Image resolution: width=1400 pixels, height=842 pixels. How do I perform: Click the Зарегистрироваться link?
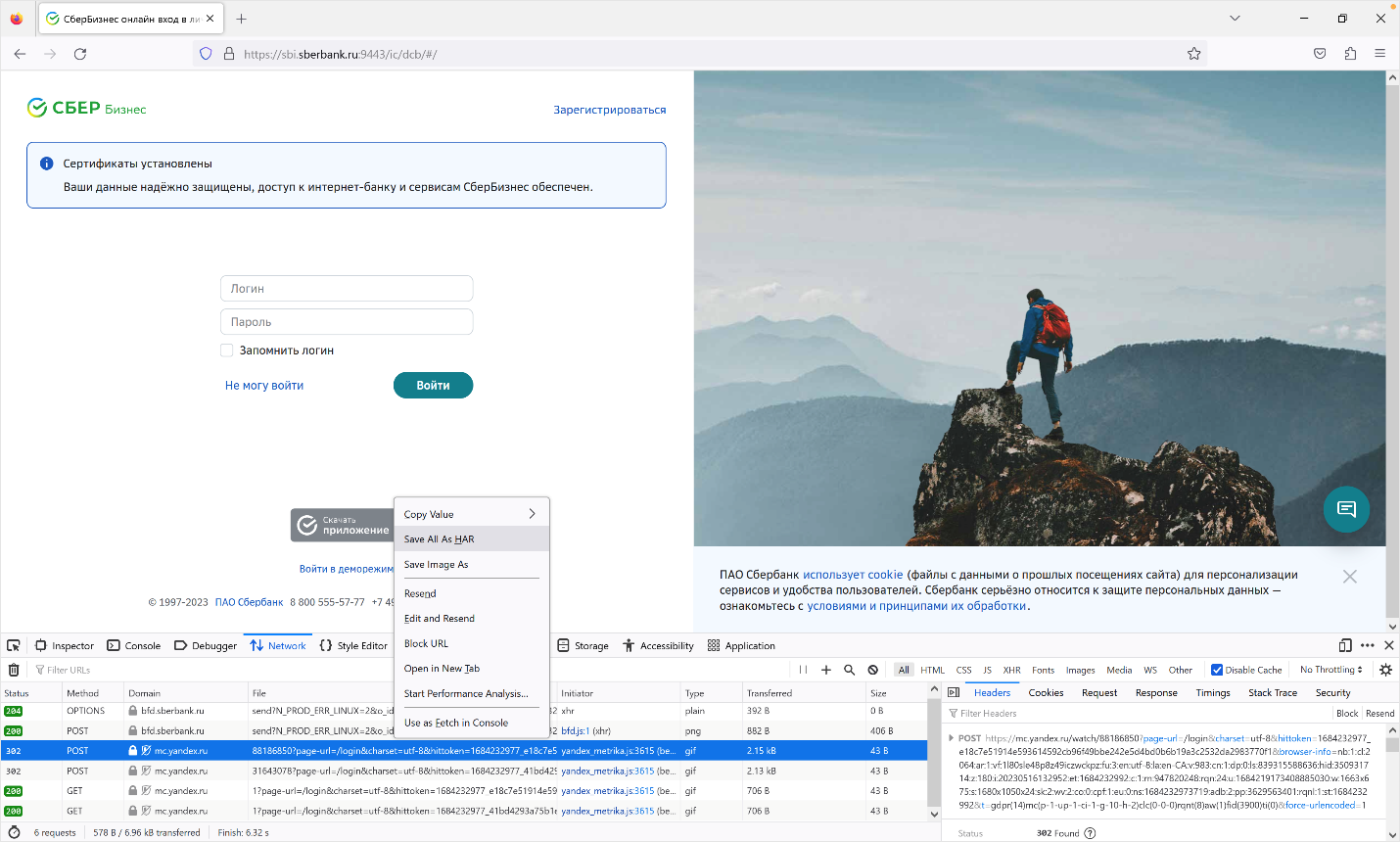[610, 110]
